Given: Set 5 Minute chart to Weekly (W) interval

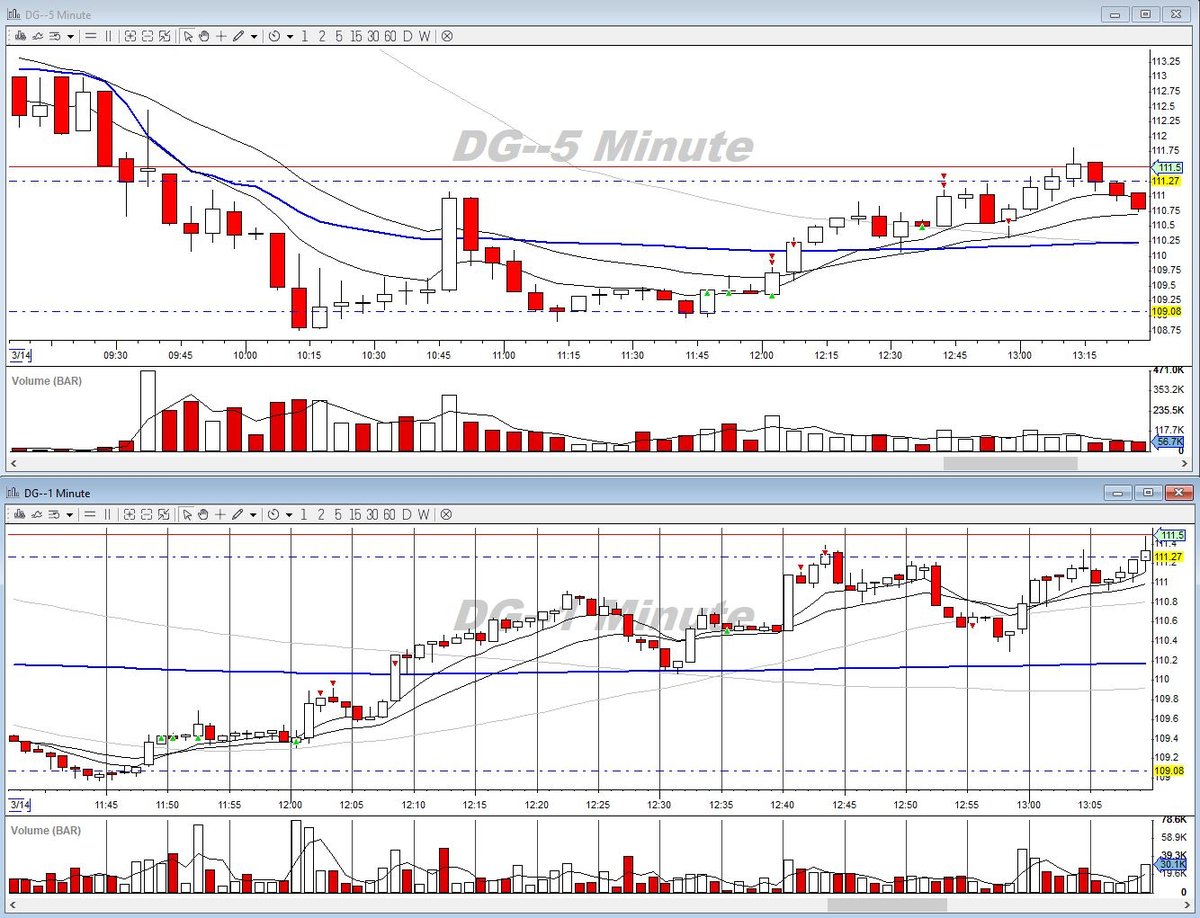Looking at the screenshot, I should click(425, 36).
